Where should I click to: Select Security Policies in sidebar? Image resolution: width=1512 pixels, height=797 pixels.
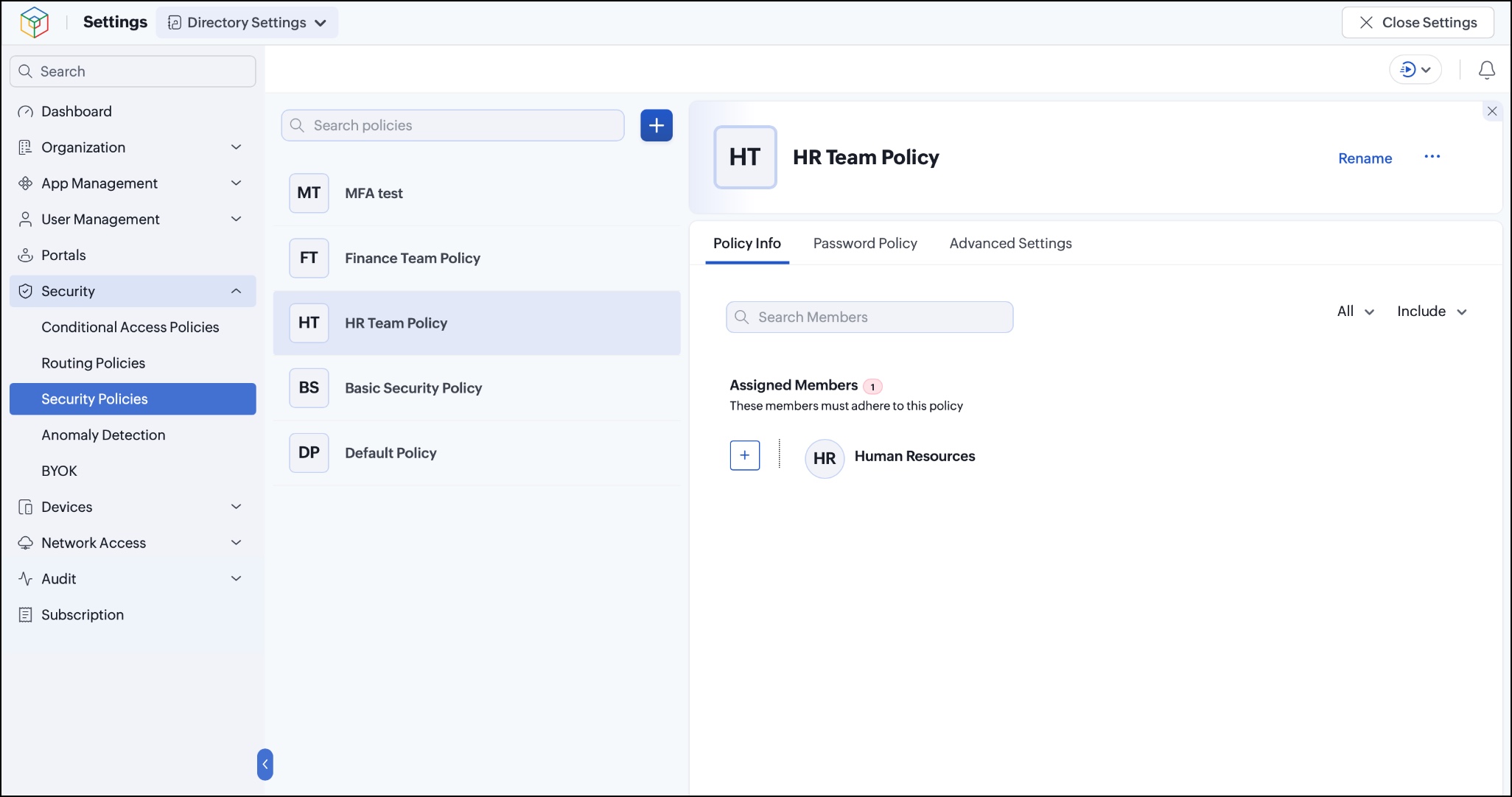click(x=133, y=399)
